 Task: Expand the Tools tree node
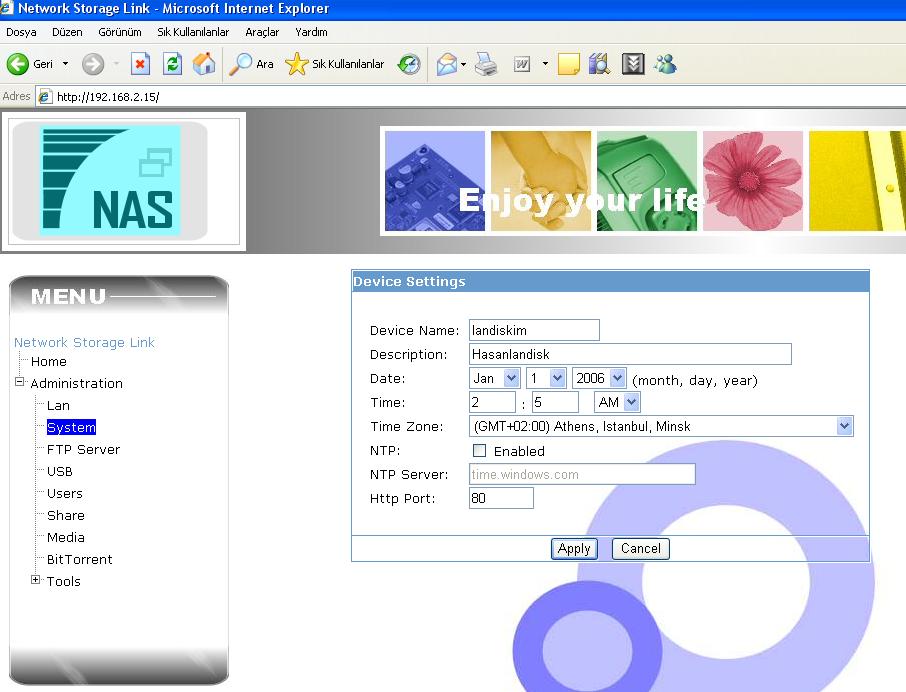click(36, 579)
